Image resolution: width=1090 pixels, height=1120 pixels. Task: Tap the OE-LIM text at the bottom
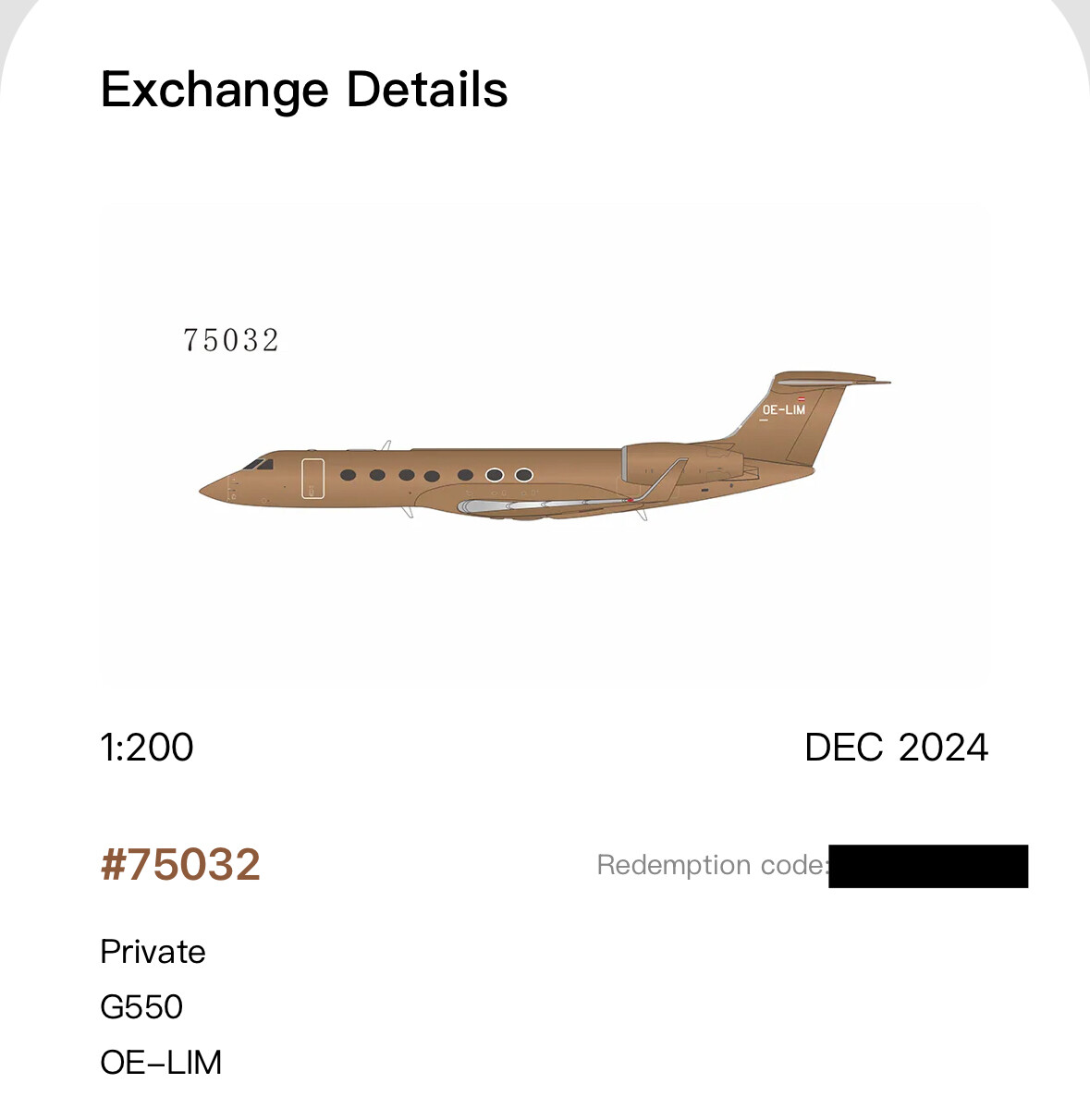pos(161,1063)
